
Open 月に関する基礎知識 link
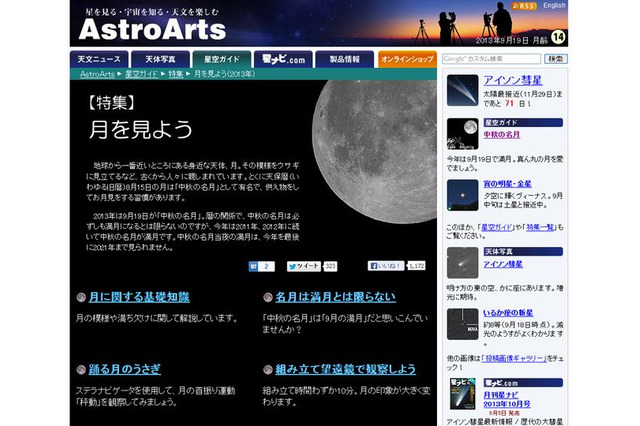pos(139,297)
